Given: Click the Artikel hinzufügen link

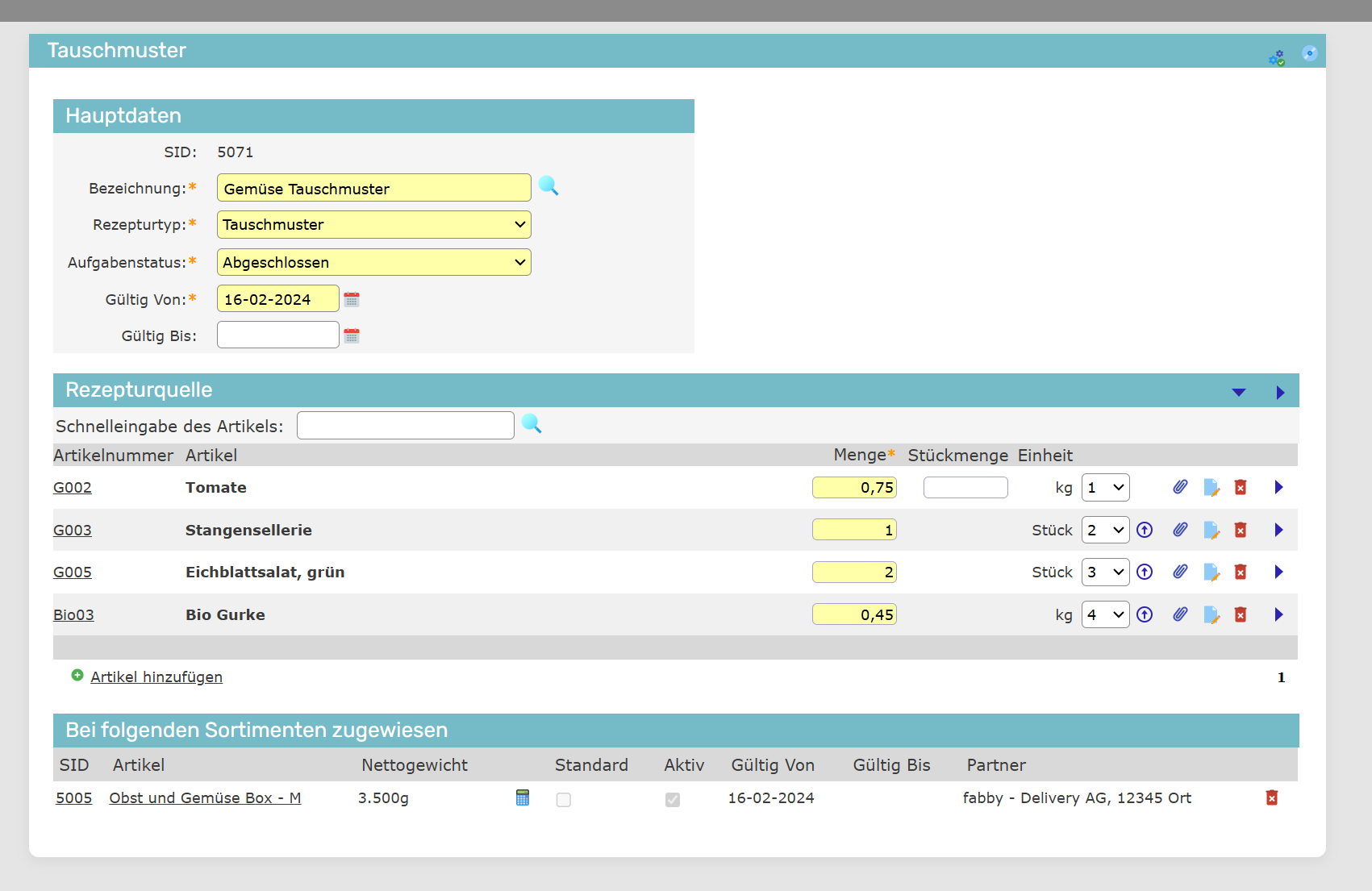Looking at the screenshot, I should [156, 677].
